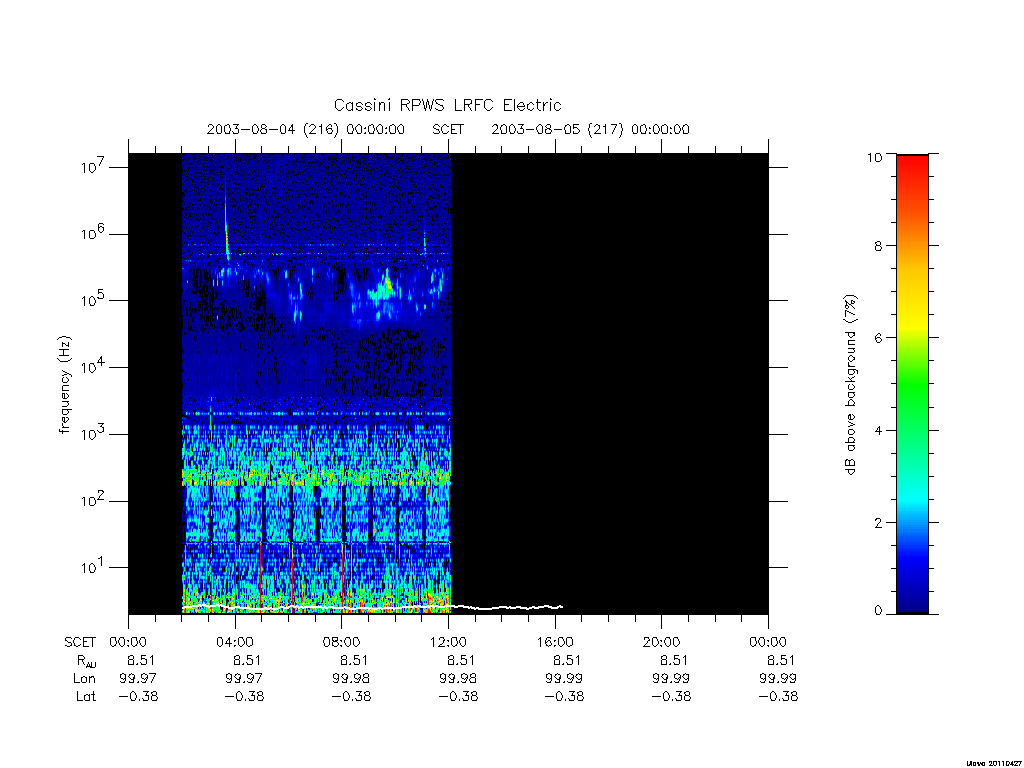Click the latitude value '-0.38' under 16:00
This screenshot has height=768, width=1024.
tap(564, 697)
